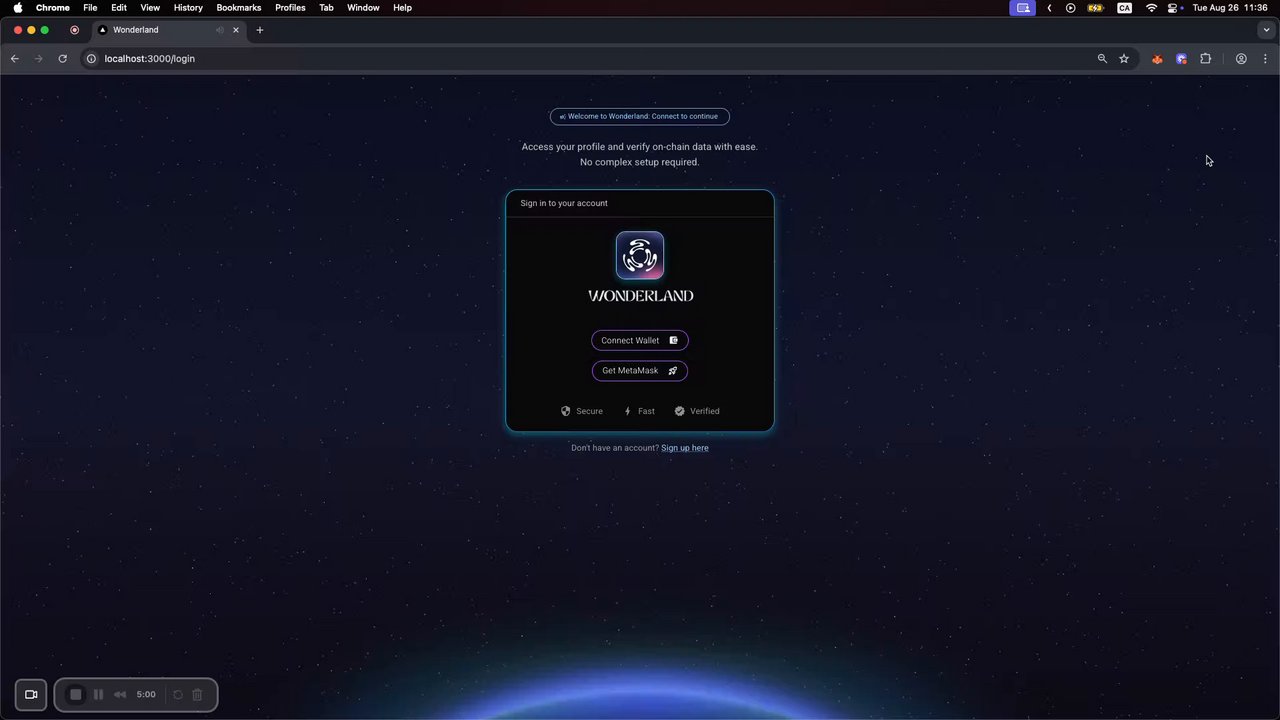Click the screen-sharing icon in menu bar
The image size is (1280, 720).
click(x=1022, y=7)
